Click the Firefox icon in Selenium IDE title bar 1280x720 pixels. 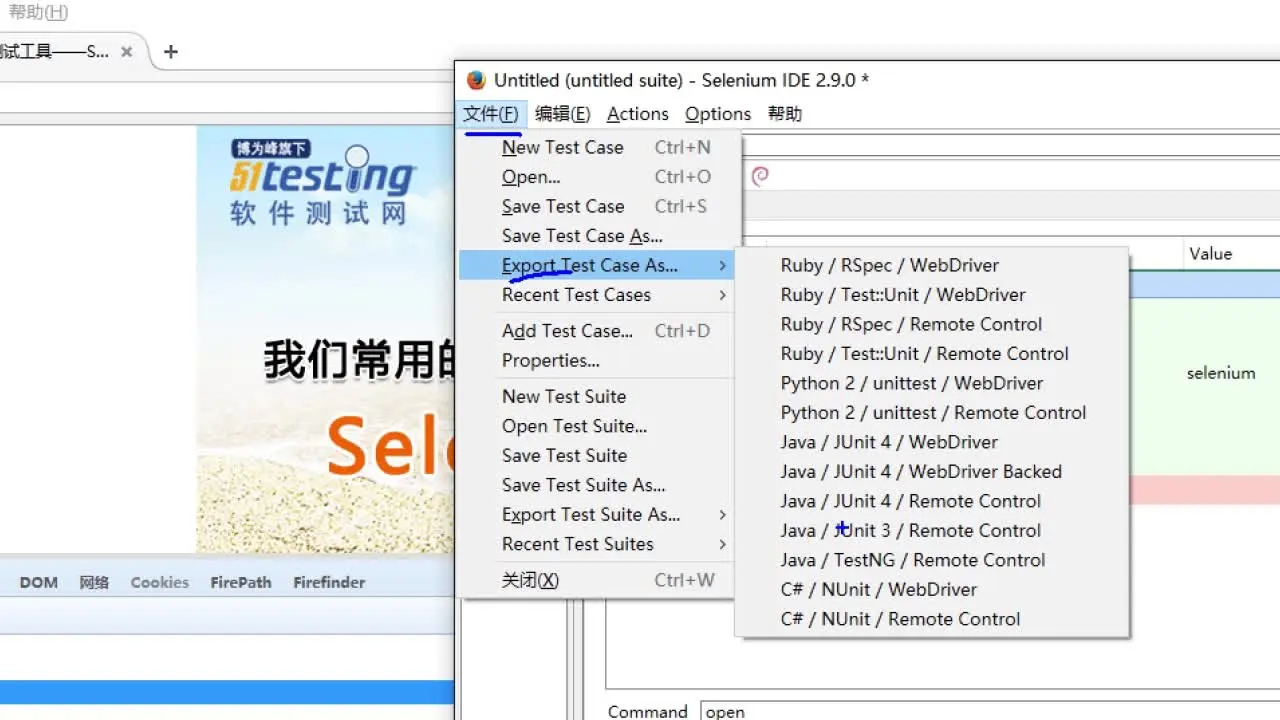[x=476, y=80]
